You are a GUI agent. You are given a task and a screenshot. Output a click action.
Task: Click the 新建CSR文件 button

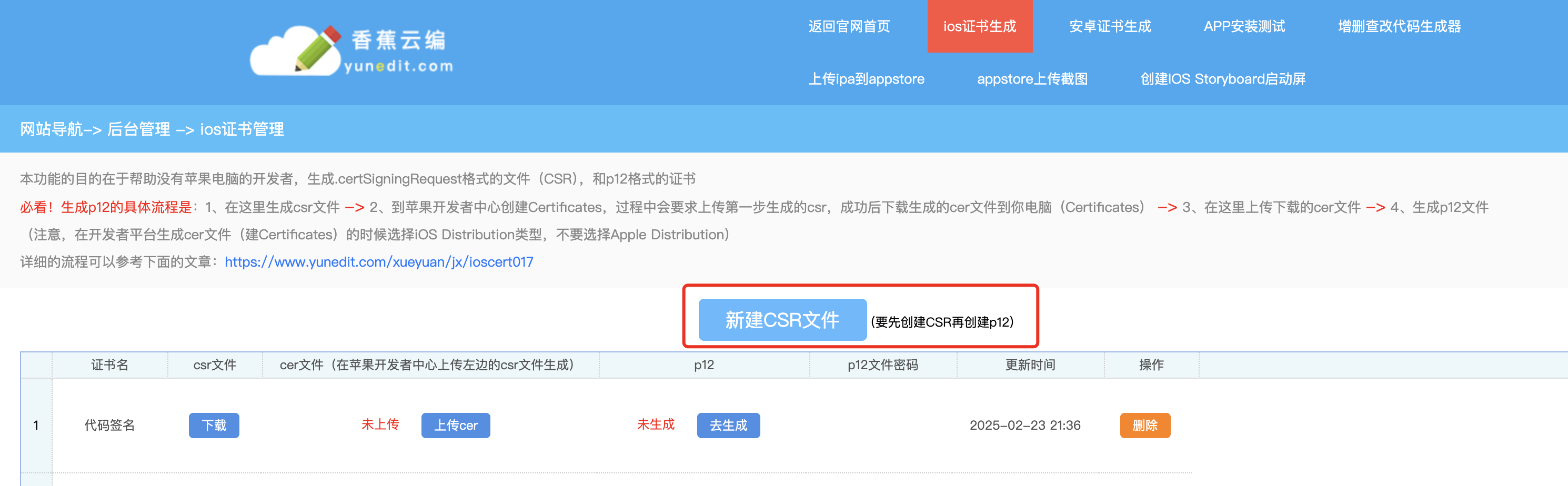coord(781,320)
